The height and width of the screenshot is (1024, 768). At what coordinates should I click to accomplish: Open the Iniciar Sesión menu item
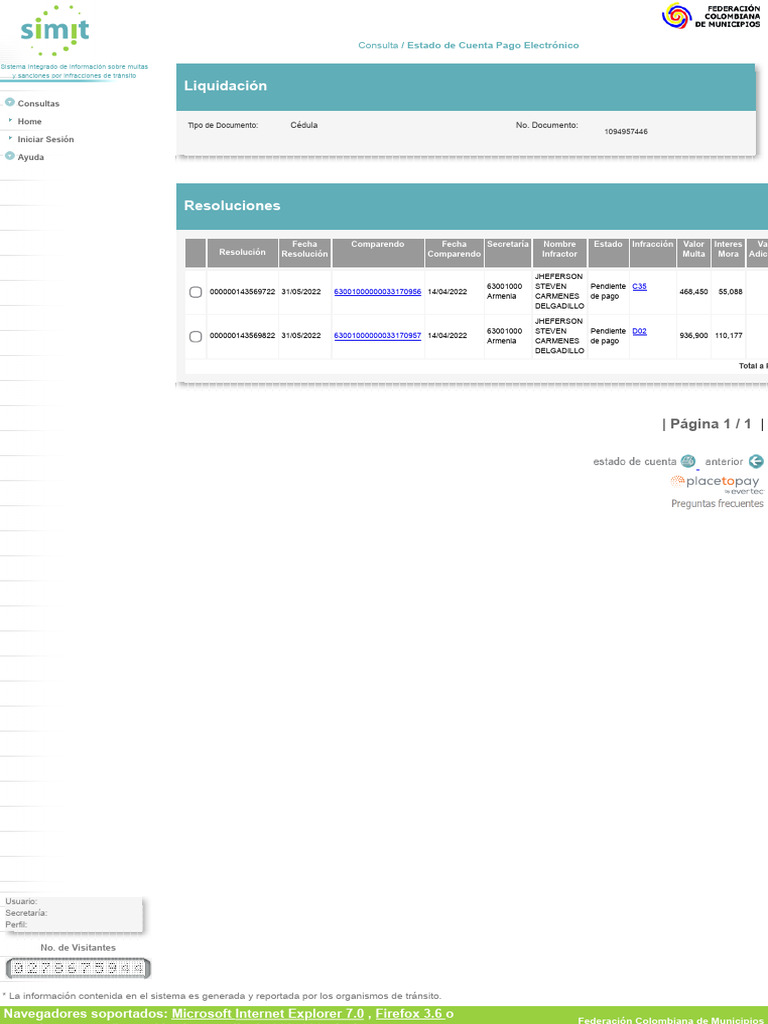click(x=46, y=139)
